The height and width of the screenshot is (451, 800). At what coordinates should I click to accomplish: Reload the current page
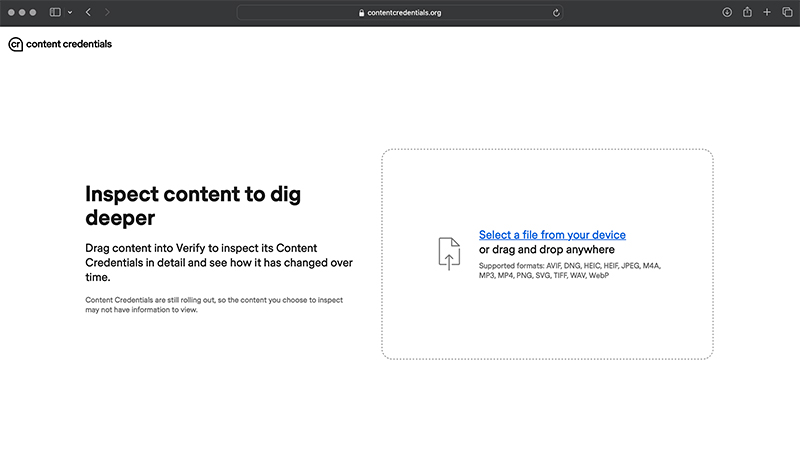[x=556, y=13]
